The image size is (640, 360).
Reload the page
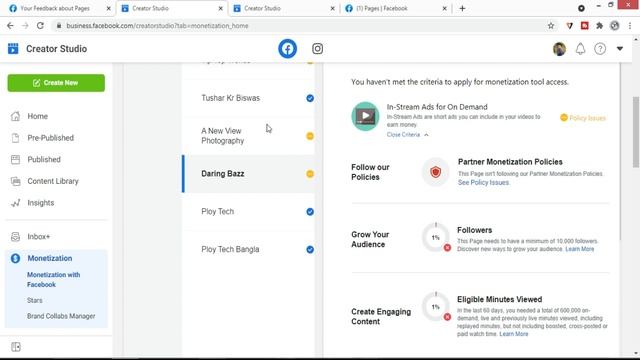40,26
